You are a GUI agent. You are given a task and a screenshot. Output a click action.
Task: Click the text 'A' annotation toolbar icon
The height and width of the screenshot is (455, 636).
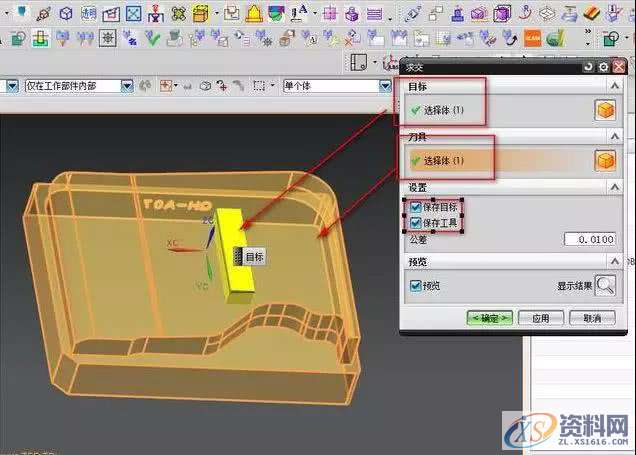pos(299,13)
